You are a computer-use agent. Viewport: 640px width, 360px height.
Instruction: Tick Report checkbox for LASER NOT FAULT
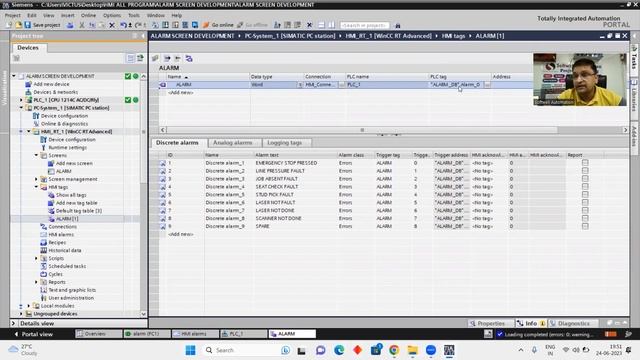tap(585, 202)
